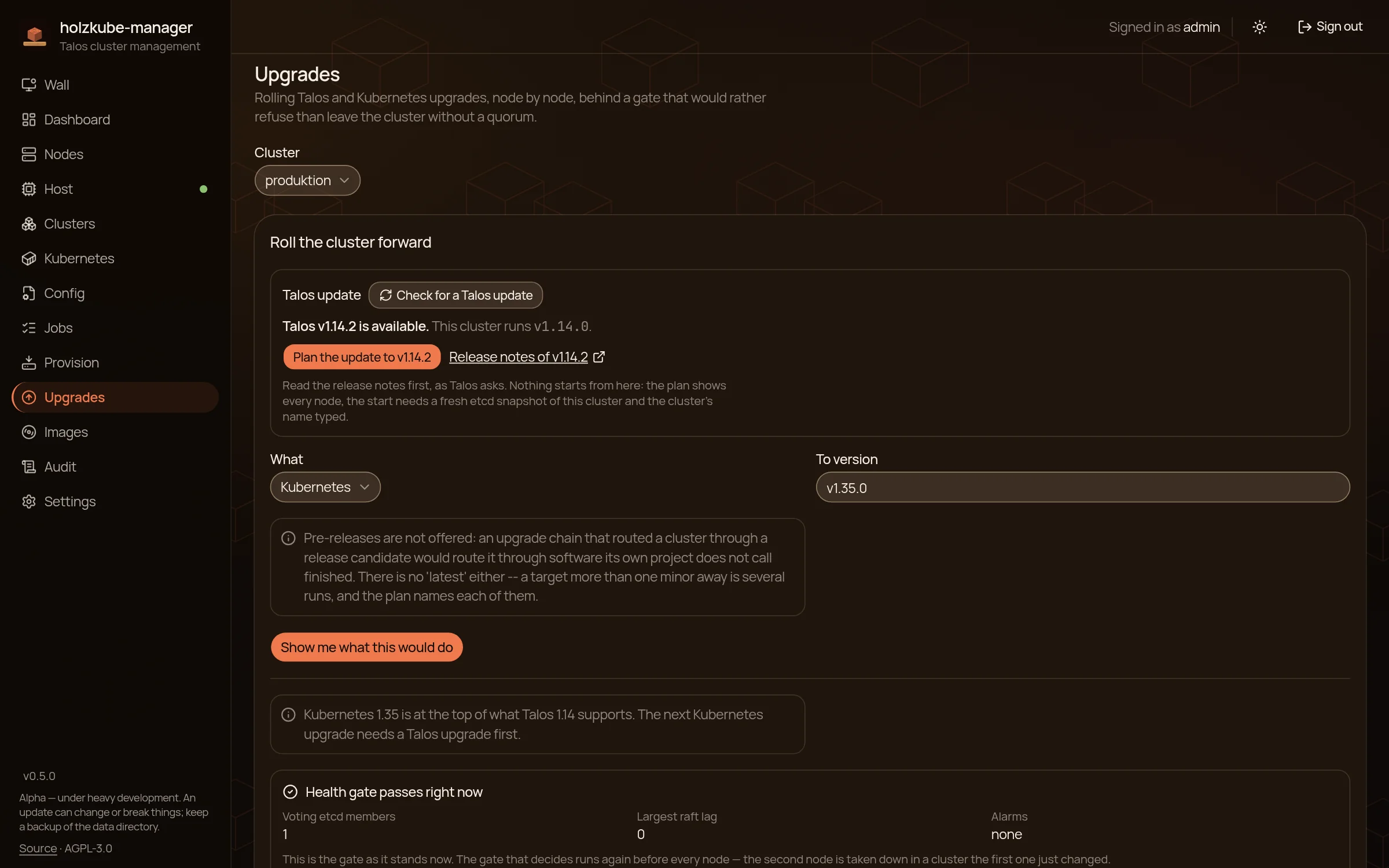Click Sign out button
This screenshot has width=1389, height=868.
coord(1331,27)
